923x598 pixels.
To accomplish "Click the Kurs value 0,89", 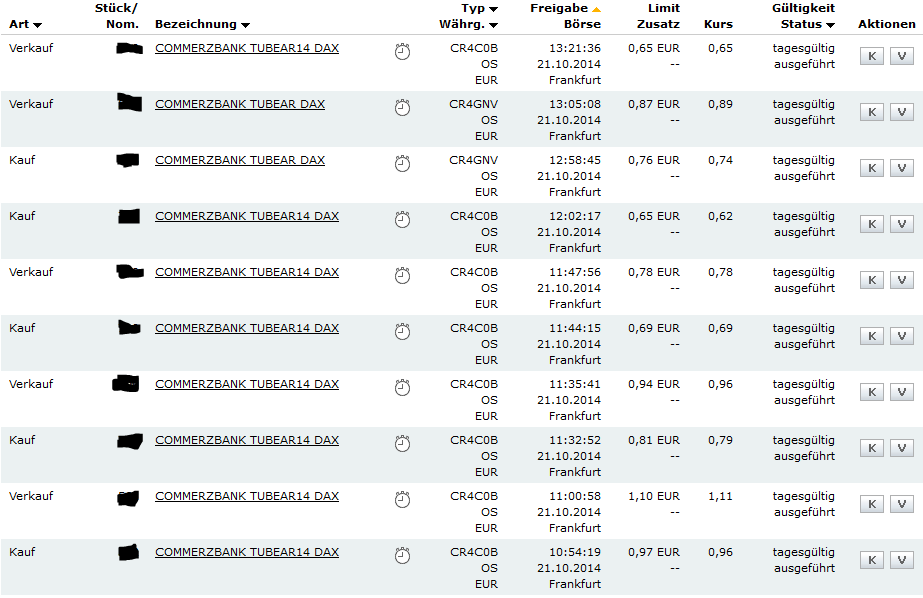I will click(x=721, y=104).
